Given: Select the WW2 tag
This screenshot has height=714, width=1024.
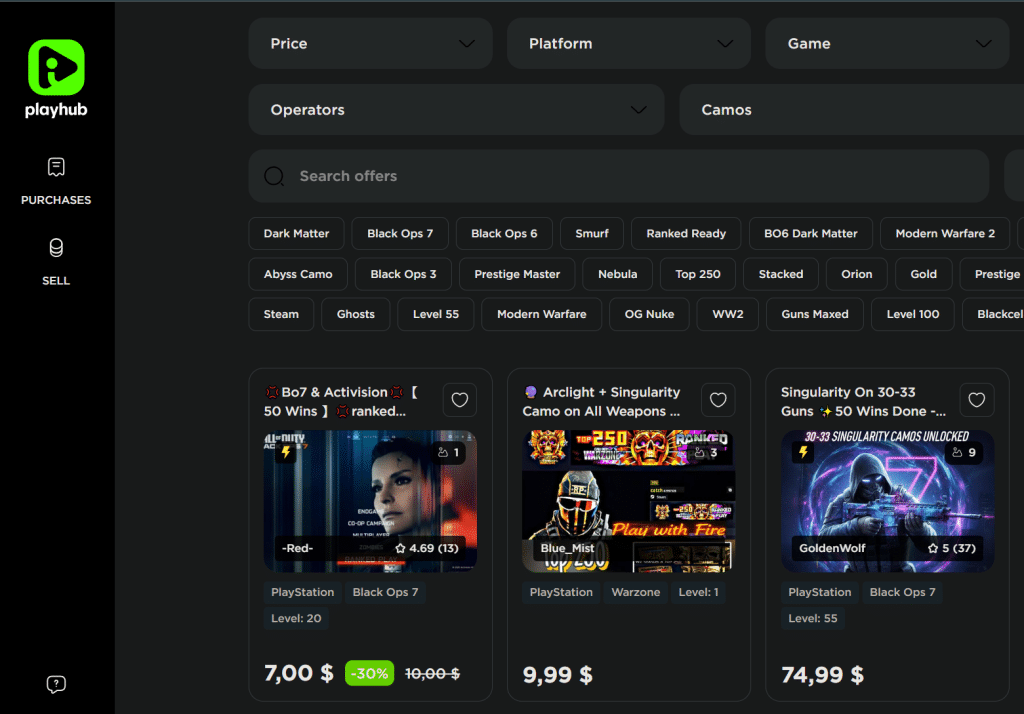Looking at the screenshot, I should [728, 314].
